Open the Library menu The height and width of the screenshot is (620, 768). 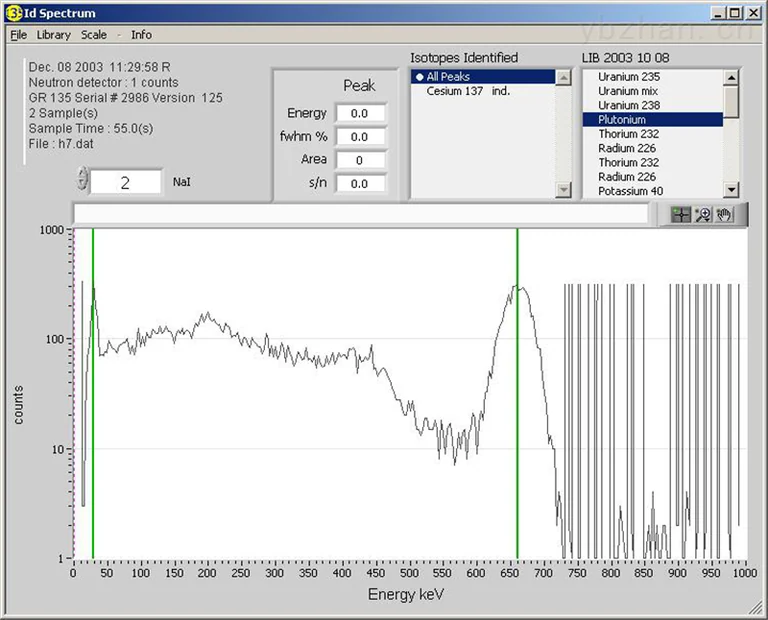54,35
